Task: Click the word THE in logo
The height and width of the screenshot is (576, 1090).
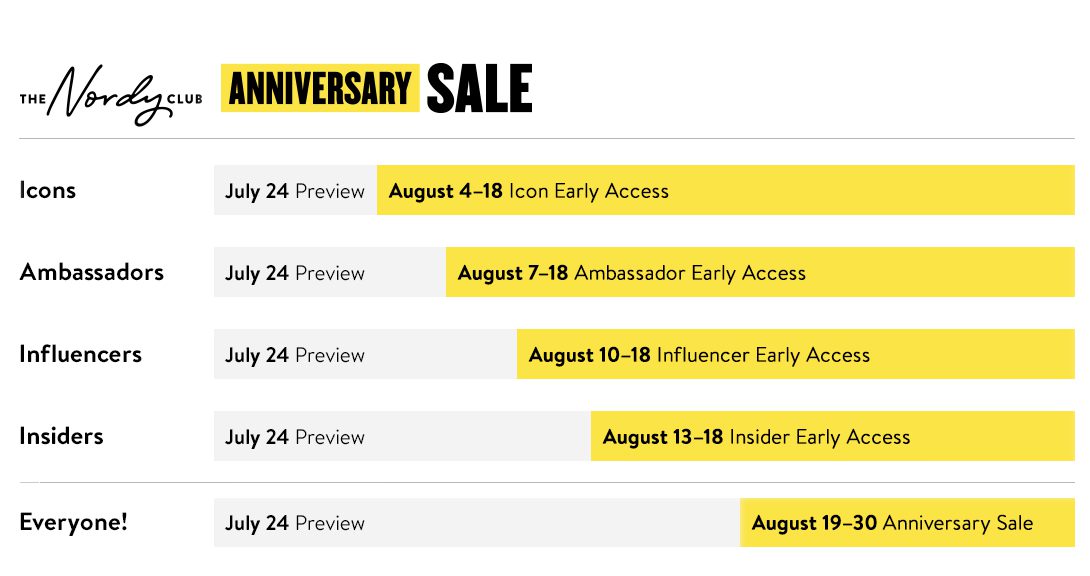Action: (x=32, y=99)
